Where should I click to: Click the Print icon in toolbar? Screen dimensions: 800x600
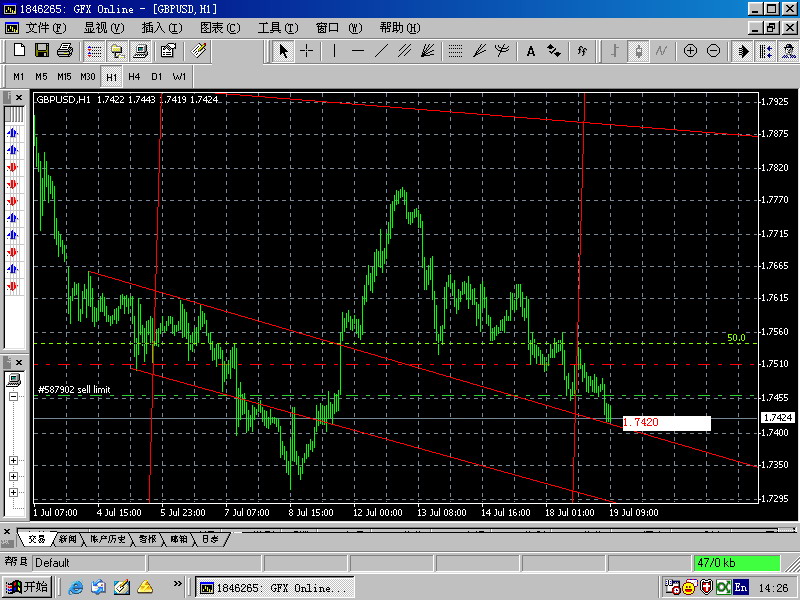pos(65,50)
